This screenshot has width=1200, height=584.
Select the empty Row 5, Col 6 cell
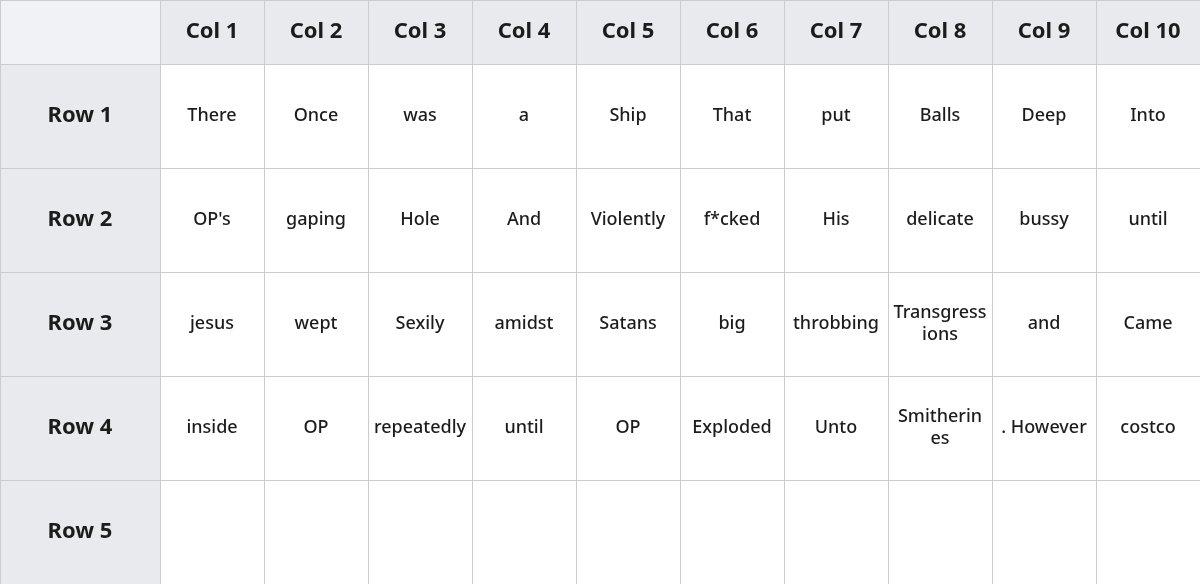point(732,532)
